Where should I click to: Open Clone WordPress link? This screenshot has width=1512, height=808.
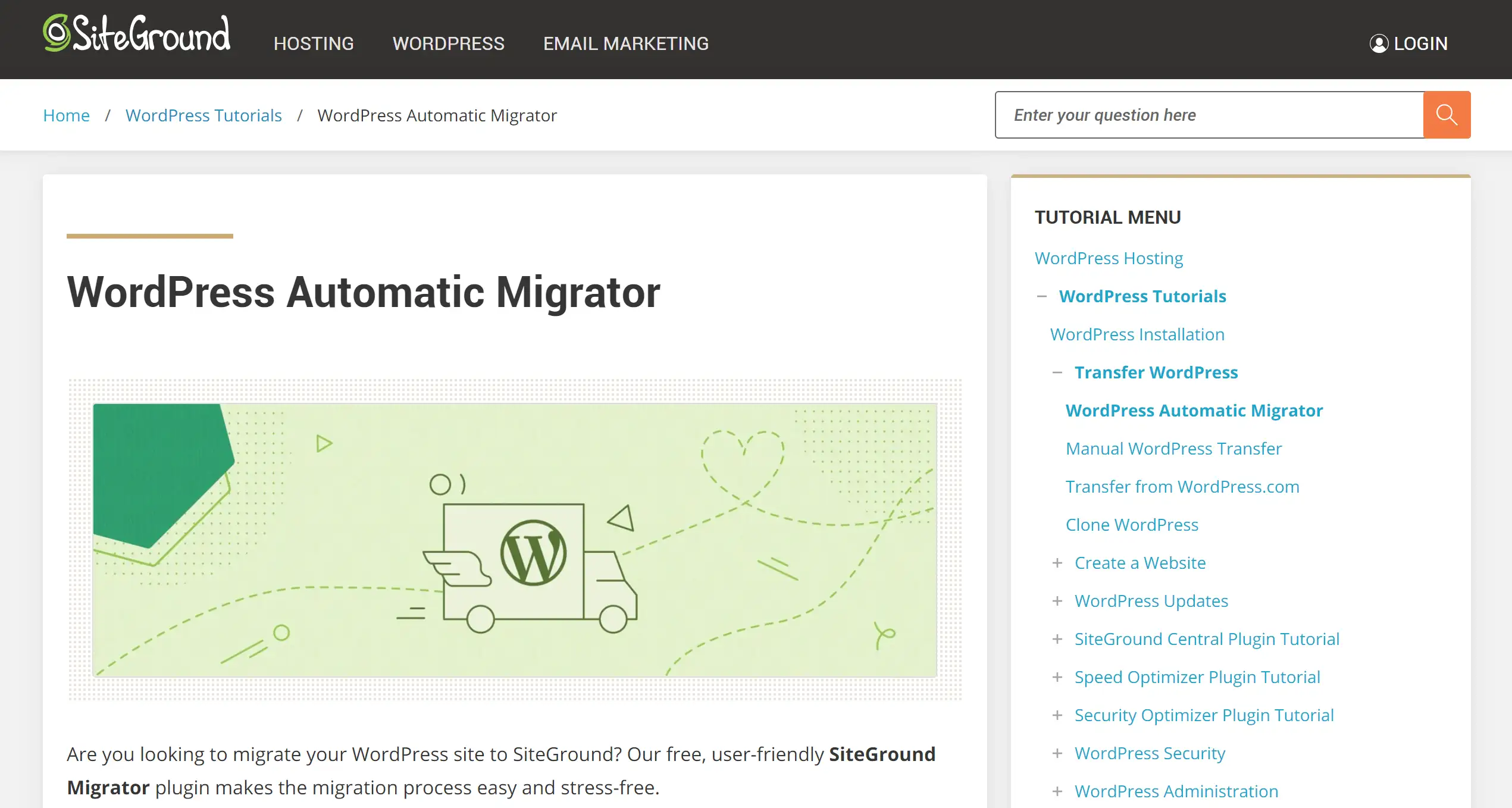[1132, 525]
